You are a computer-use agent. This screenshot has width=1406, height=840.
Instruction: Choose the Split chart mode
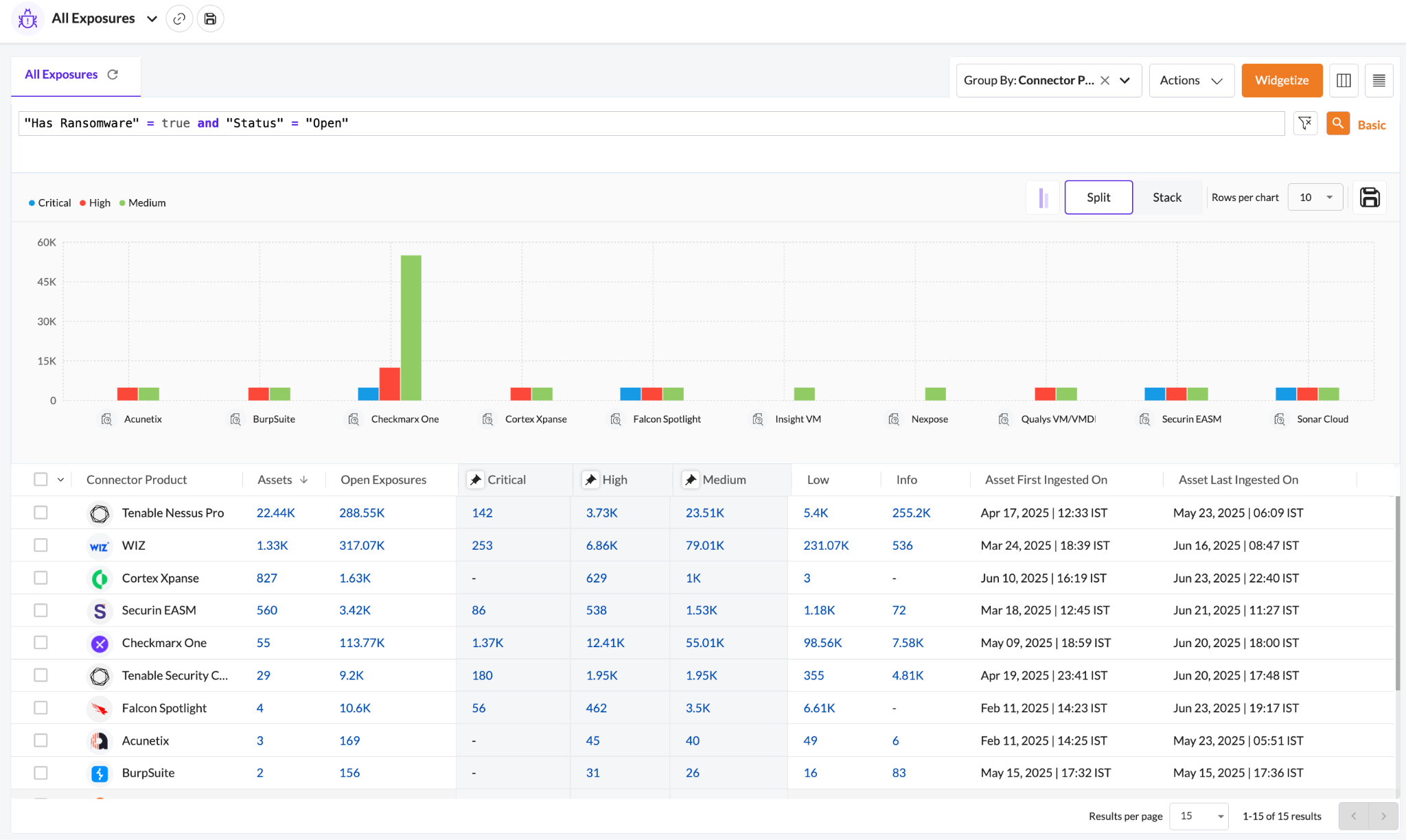(x=1098, y=198)
